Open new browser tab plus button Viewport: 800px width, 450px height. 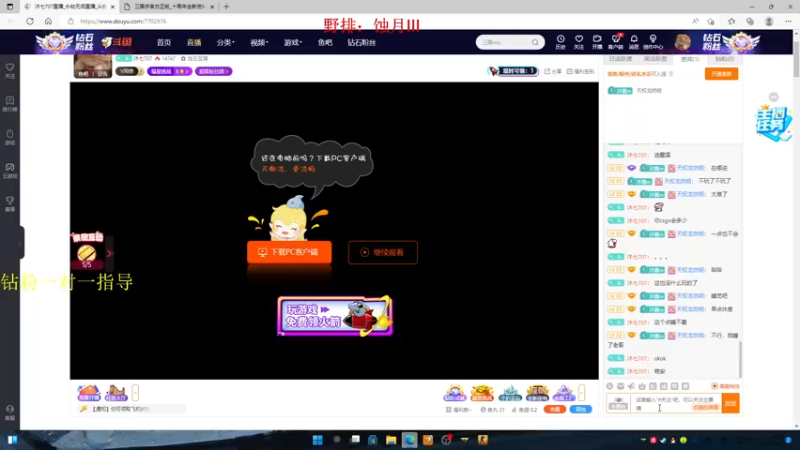[x=226, y=7]
